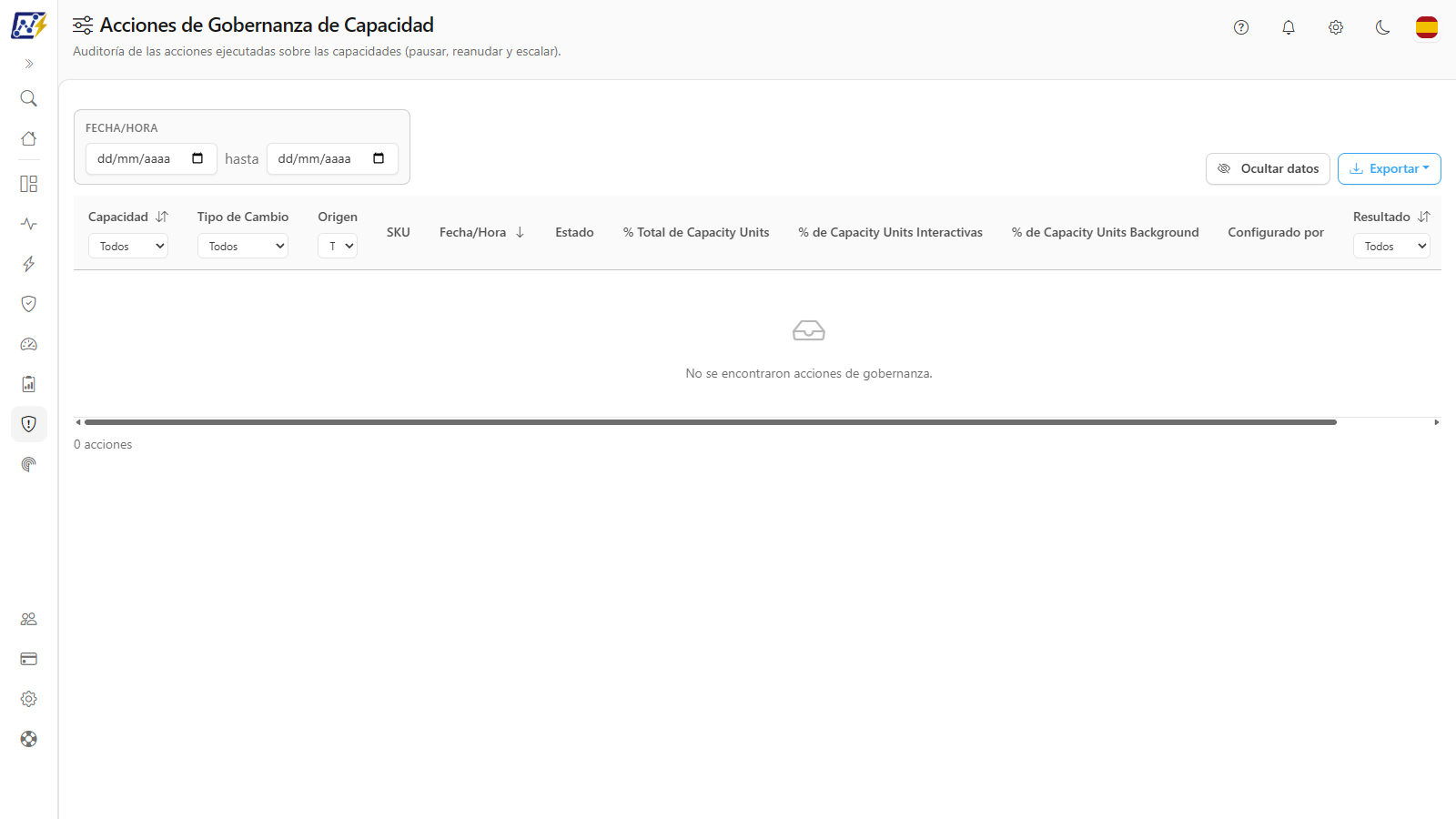Image resolution: width=1456 pixels, height=819 pixels.
Task: Open the calendar picker for the start date
Action: point(197,158)
